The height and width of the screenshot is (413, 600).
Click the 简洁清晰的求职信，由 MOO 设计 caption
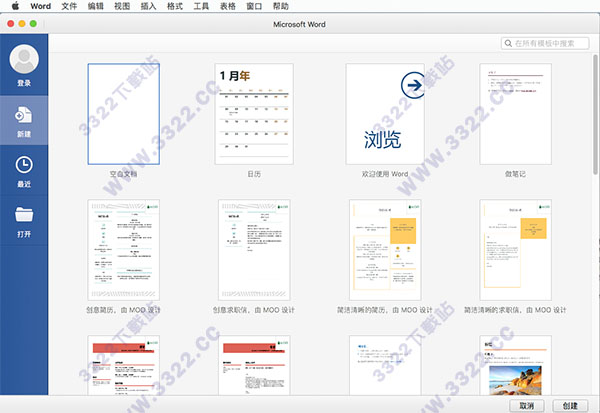[515, 310]
